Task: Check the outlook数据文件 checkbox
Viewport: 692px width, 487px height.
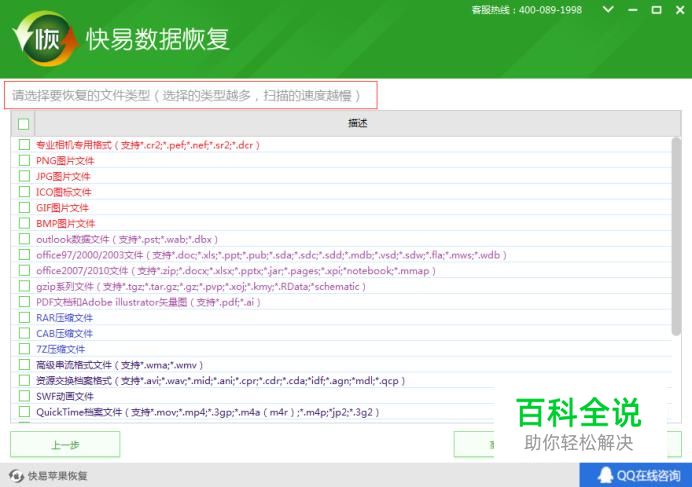Action: point(24,239)
